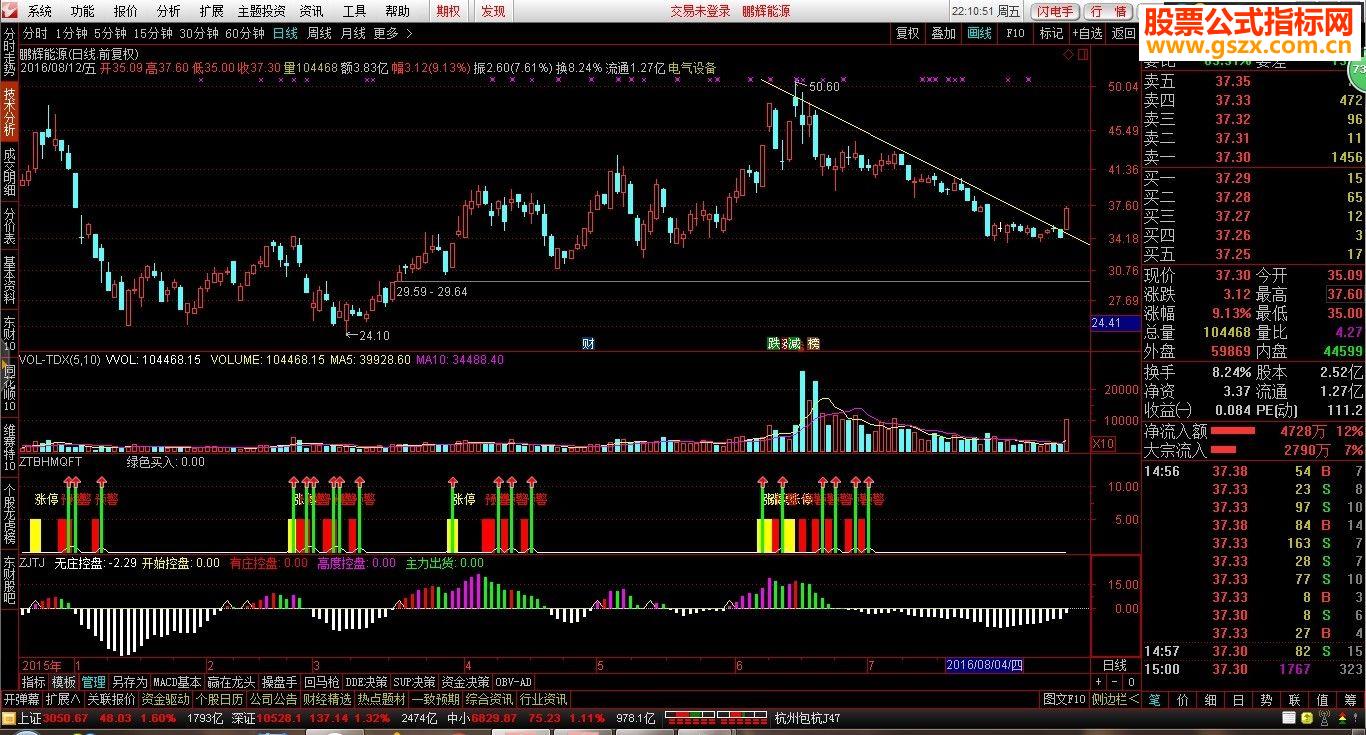The image size is (1366, 735).
Task: Switch to 5分钟 period
Action: click(109, 33)
